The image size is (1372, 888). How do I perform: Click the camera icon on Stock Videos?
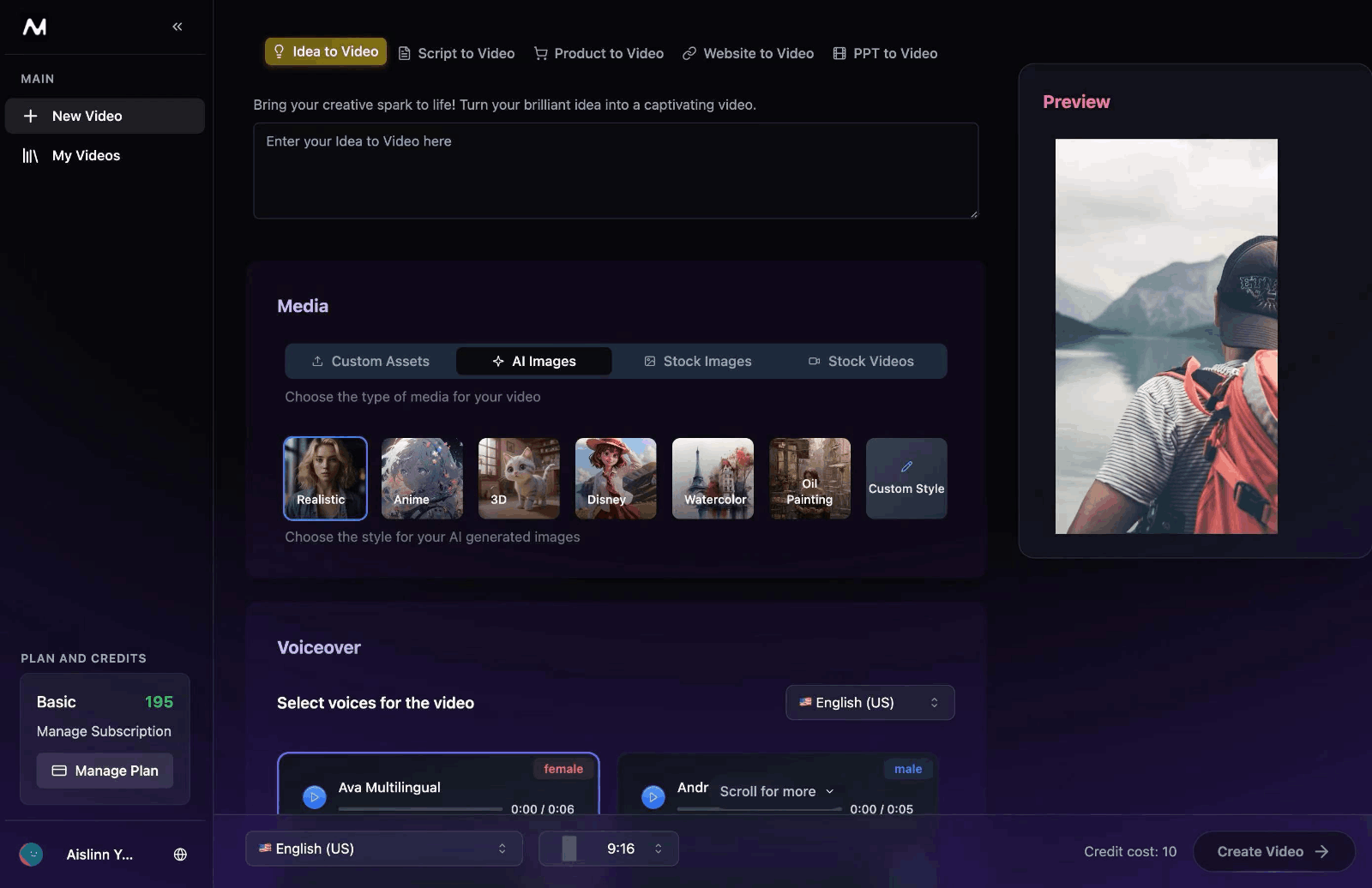[815, 361]
